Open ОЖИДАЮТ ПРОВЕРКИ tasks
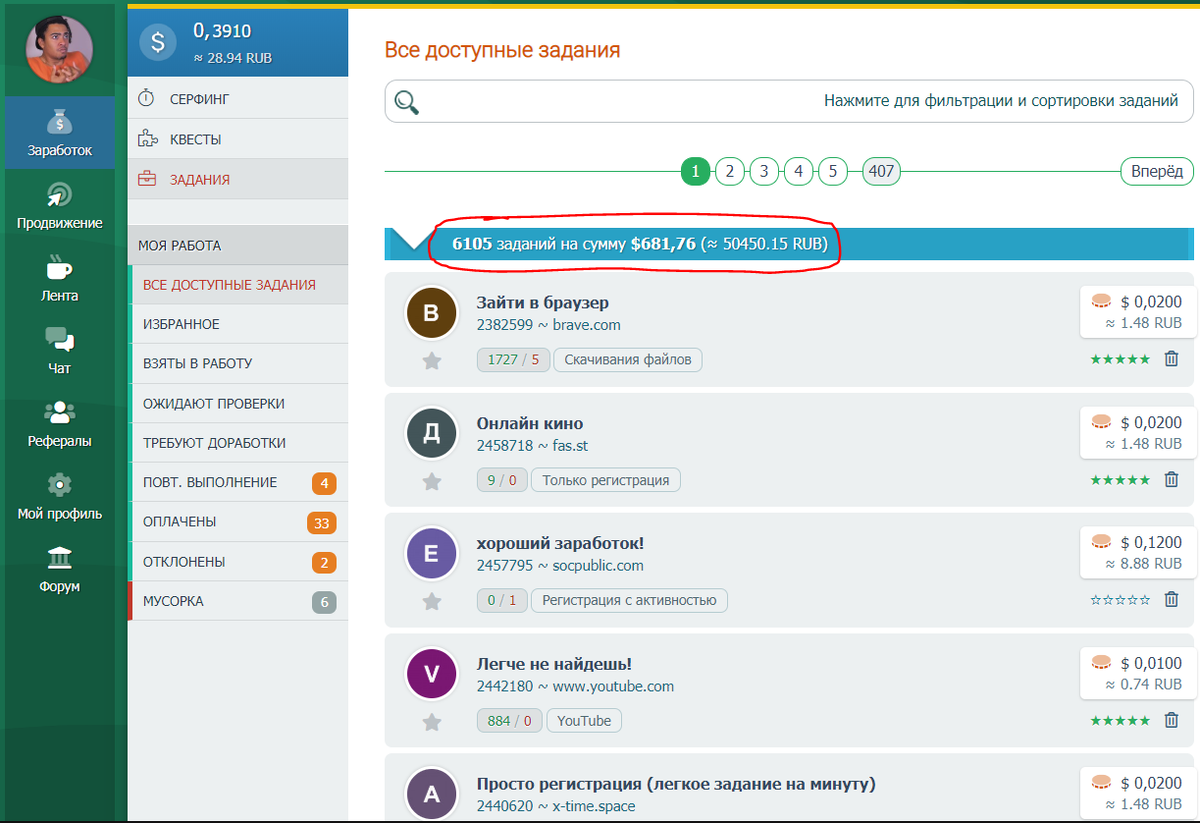 click(x=238, y=403)
